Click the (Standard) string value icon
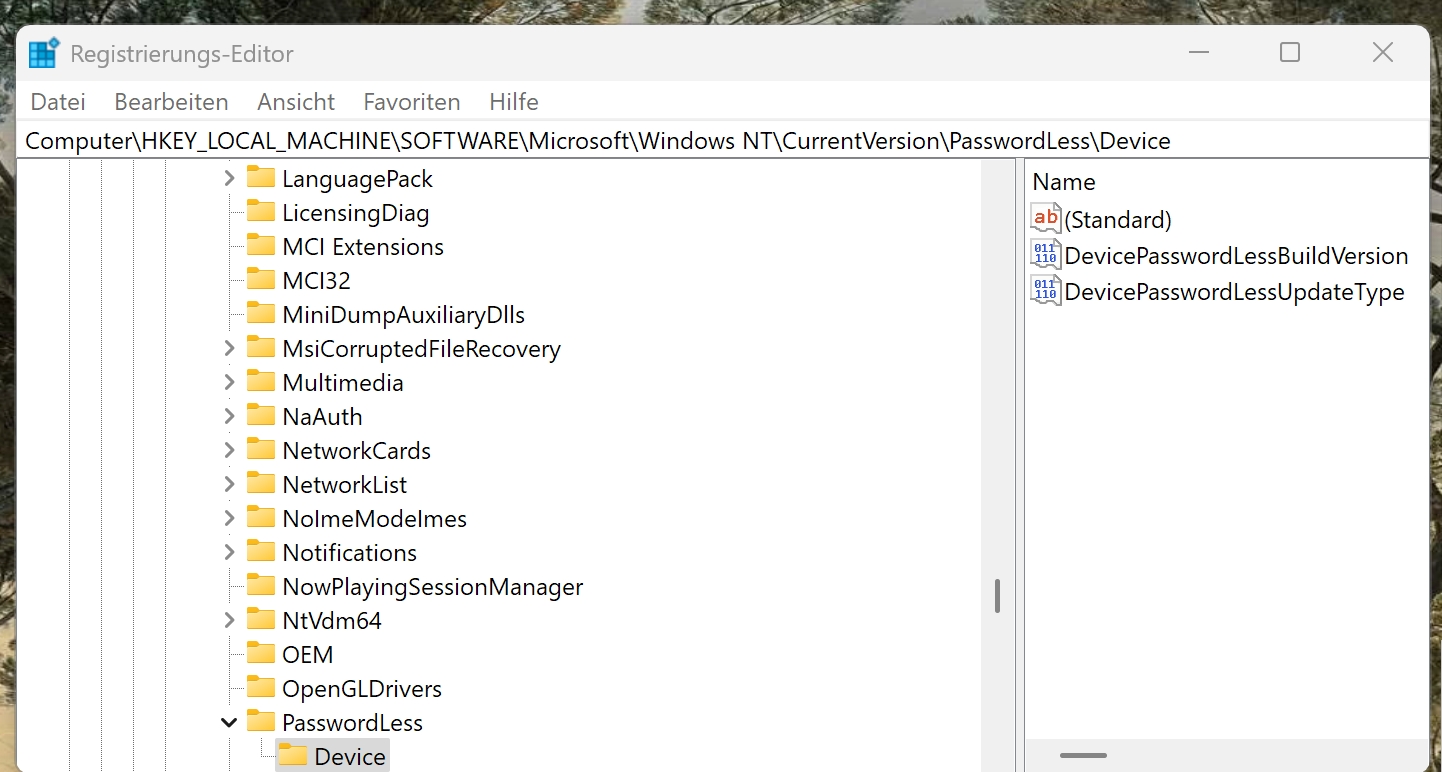This screenshot has height=772, width=1442. tap(1046, 218)
